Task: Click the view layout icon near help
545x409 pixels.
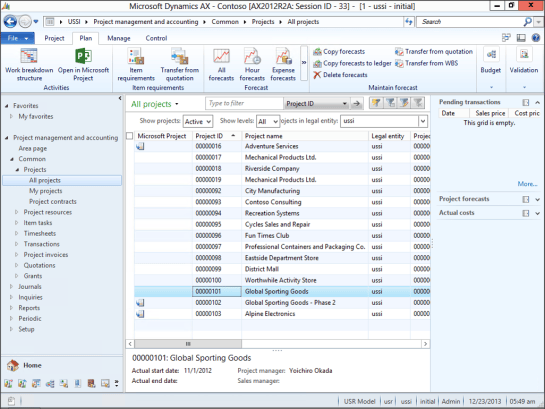Action: [521, 38]
